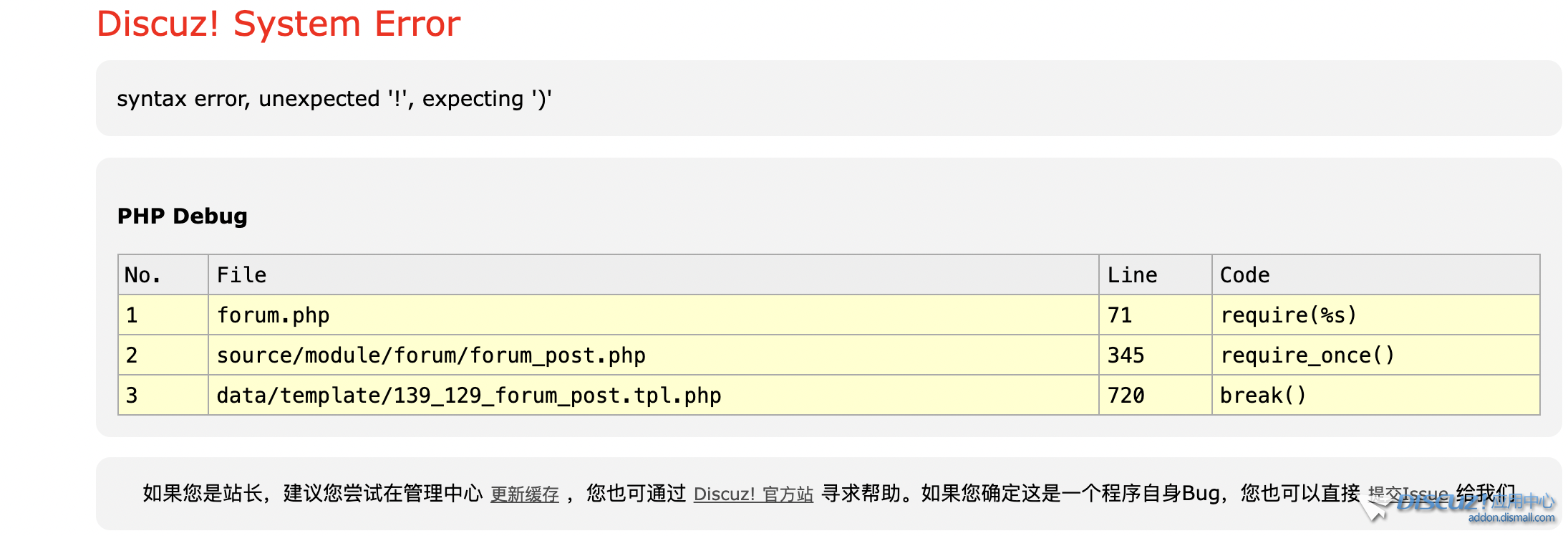
Task: Click the require(%s) code cell
Action: [x=1288, y=315]
